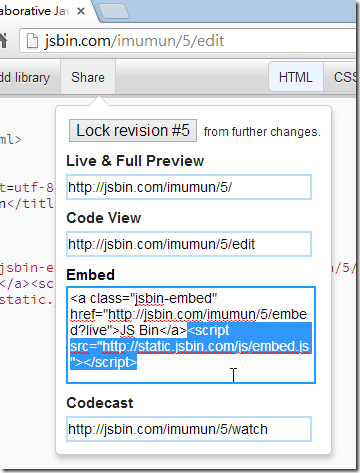Select the Code View URL field

pos(189,244)
